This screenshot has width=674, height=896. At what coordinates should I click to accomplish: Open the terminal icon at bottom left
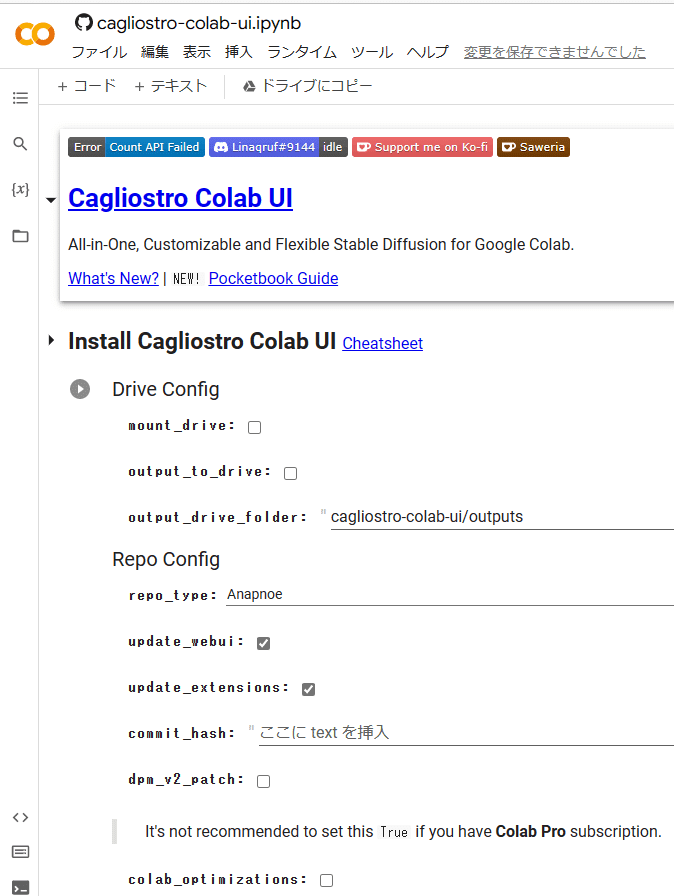click(x=20, y=886)
